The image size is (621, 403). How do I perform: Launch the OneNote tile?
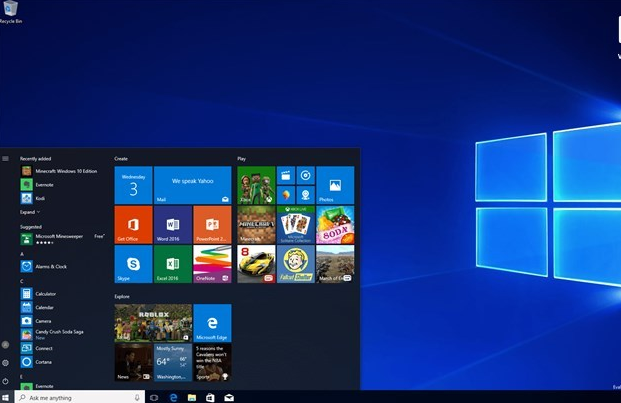(x=212, y=264)
